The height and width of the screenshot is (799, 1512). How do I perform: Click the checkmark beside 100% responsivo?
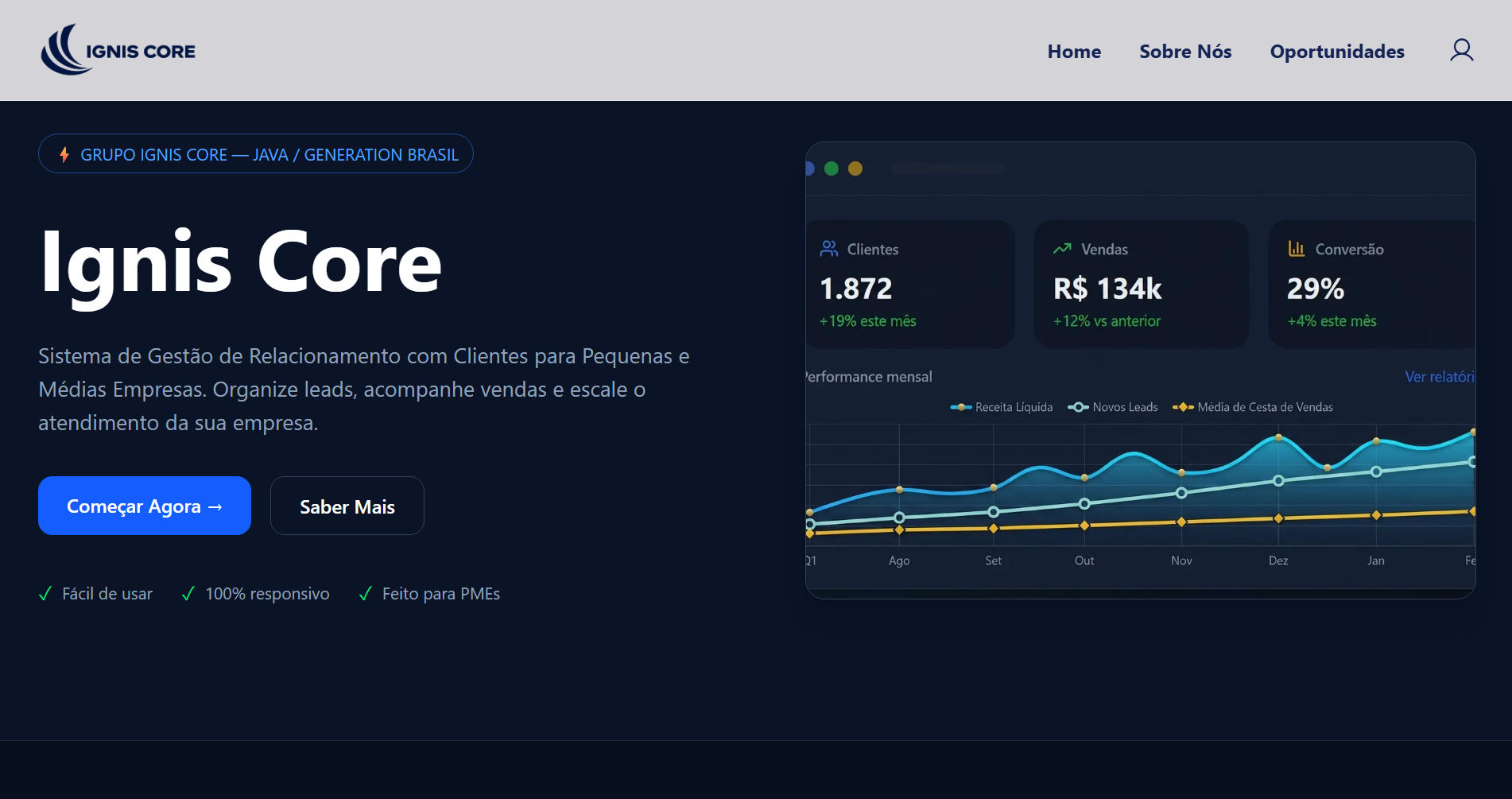tap(188, 594)
